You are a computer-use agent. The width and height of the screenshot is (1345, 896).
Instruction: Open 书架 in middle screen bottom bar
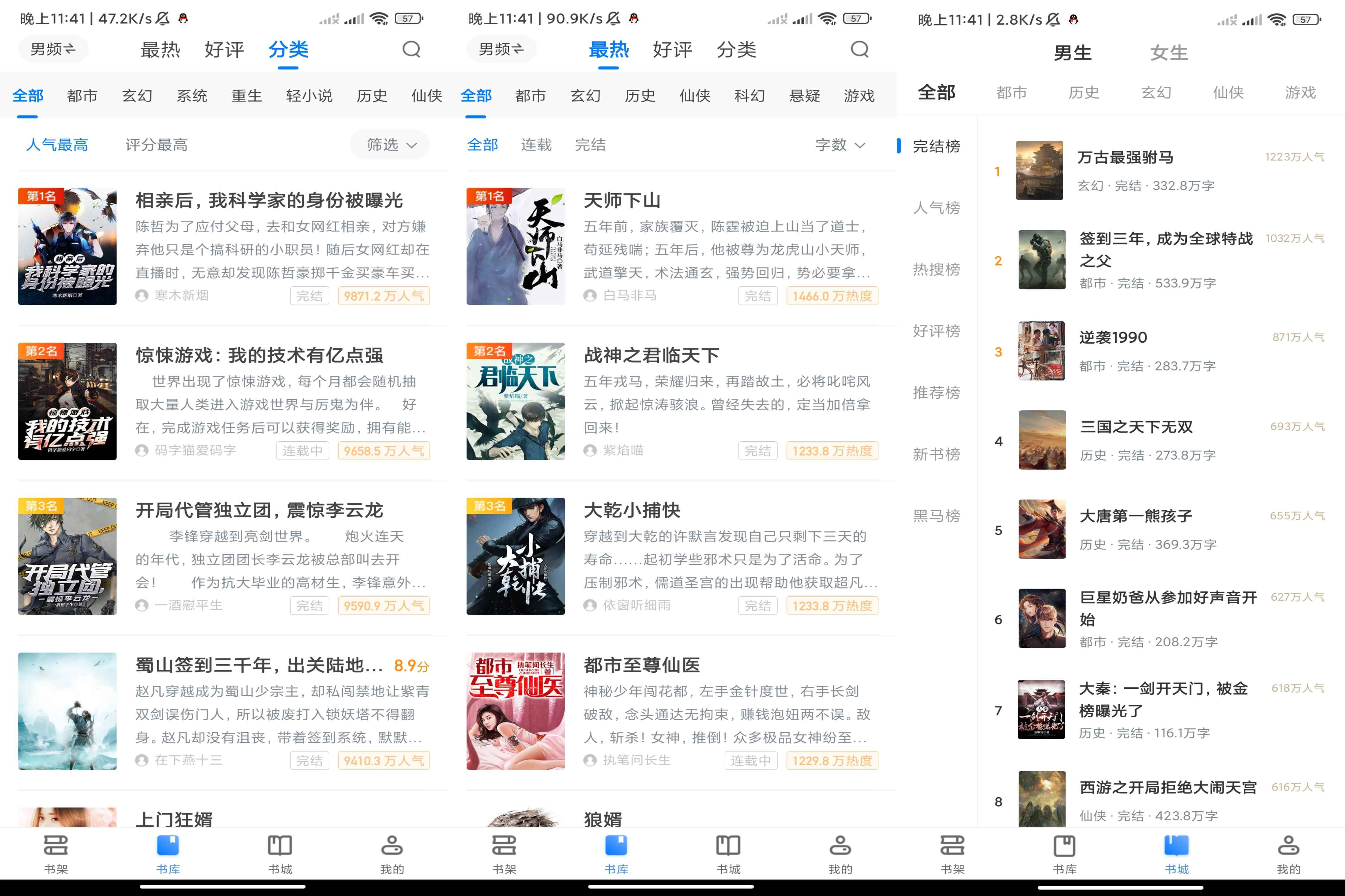pos(504,855)
